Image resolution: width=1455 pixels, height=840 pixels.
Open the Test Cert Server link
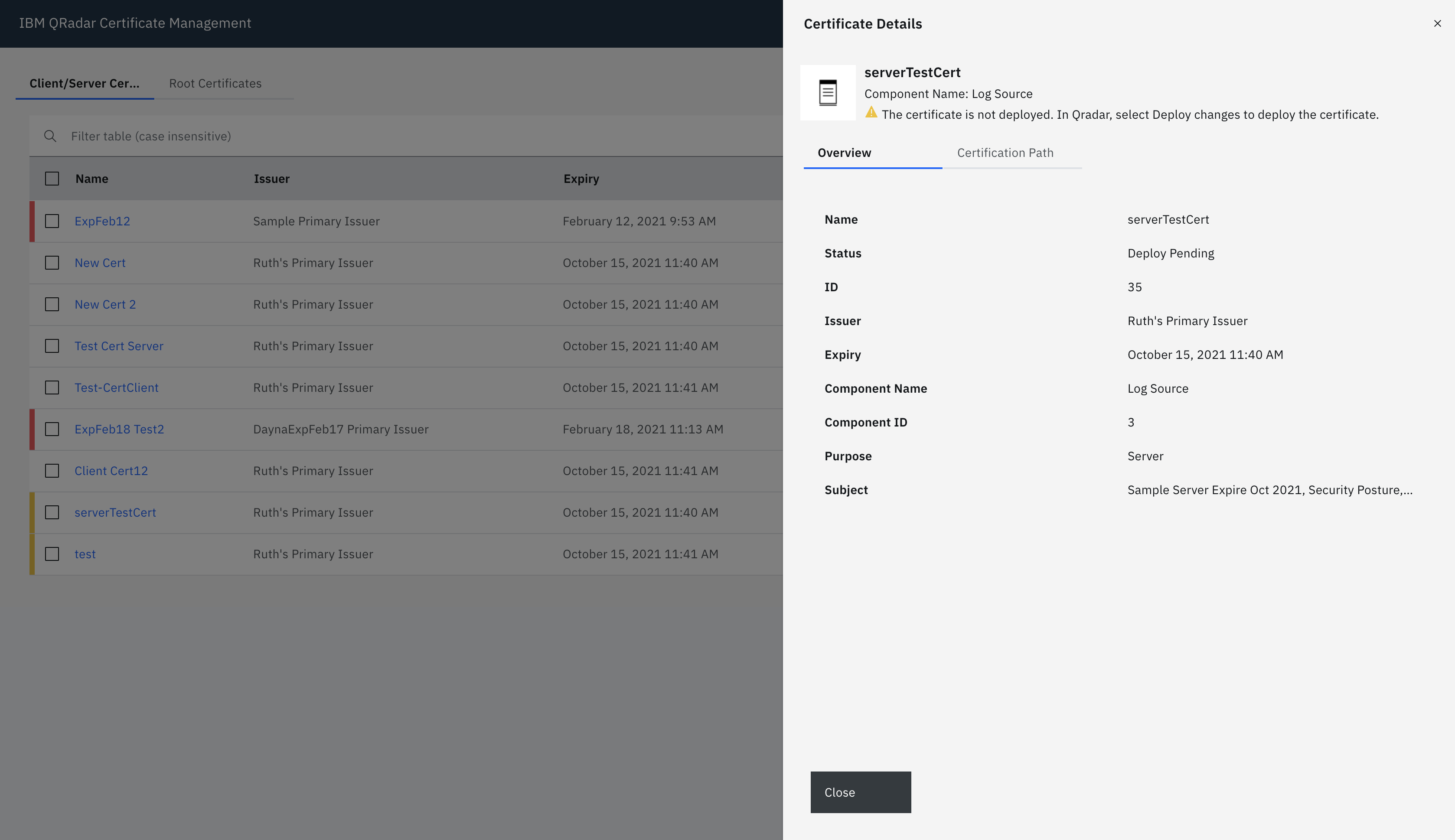(119, 346)
